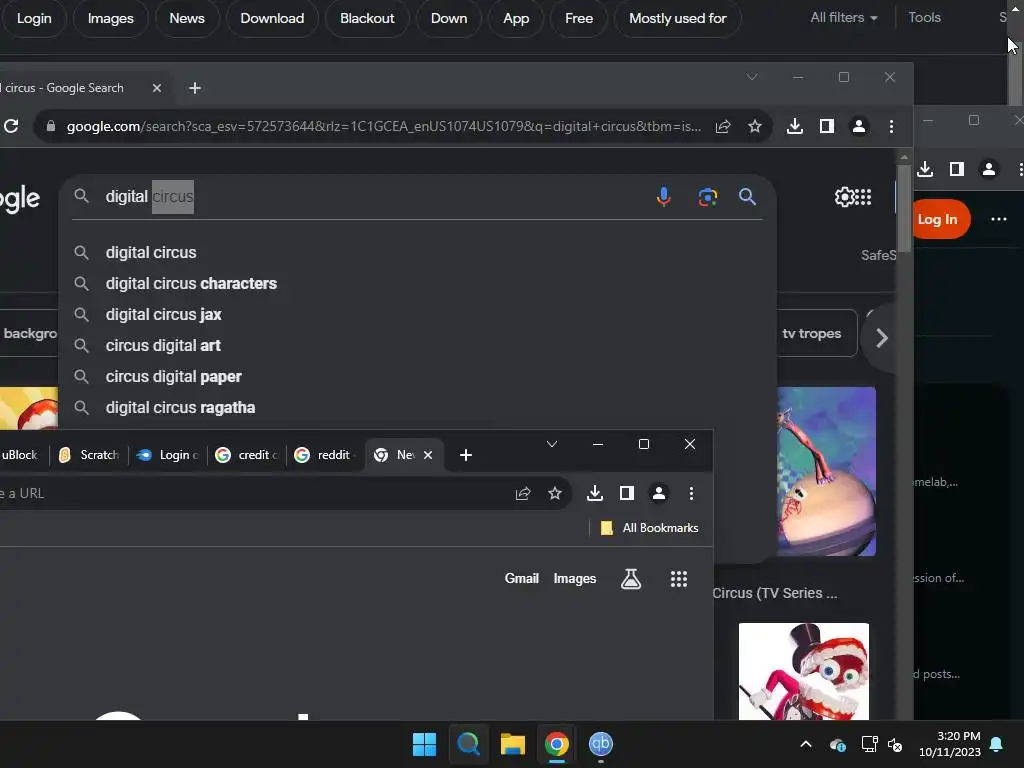This screenshot has height=768, width=1024.
Task: Select suggestion 'circus digital art'
Action: tap(417, 345)
